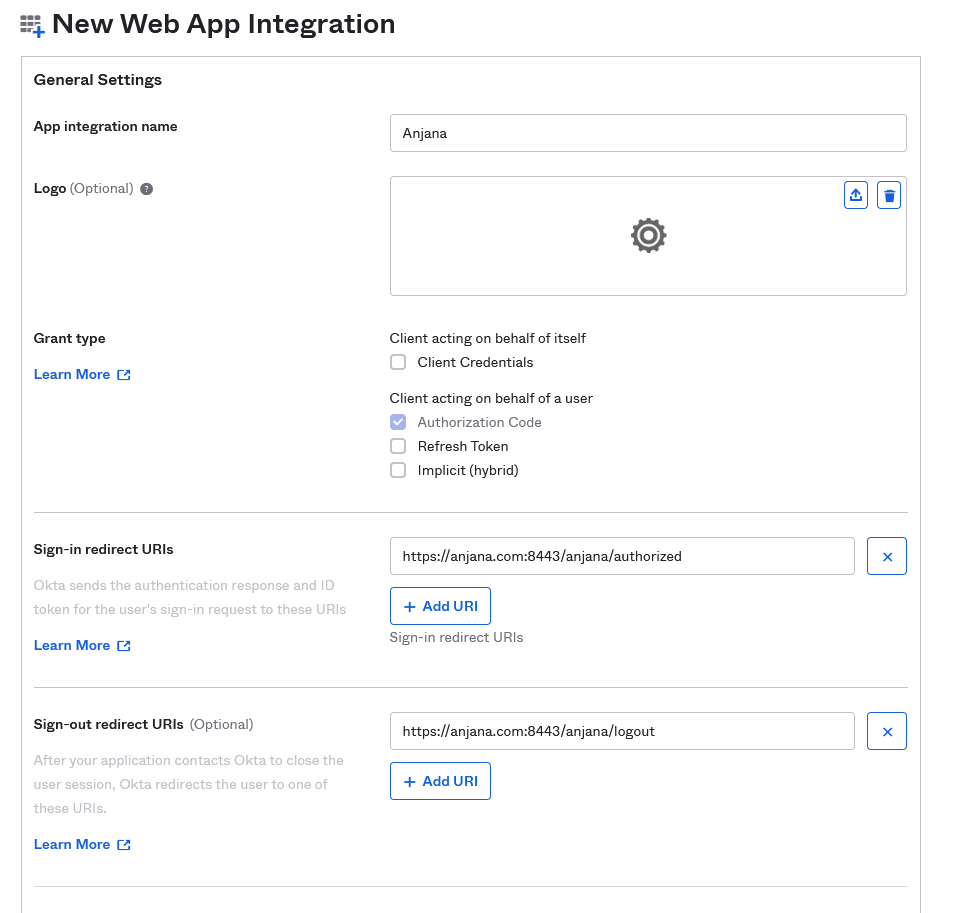976x913 pixels.
Task: Delete the logo with the trash icon
Action: 888,195
